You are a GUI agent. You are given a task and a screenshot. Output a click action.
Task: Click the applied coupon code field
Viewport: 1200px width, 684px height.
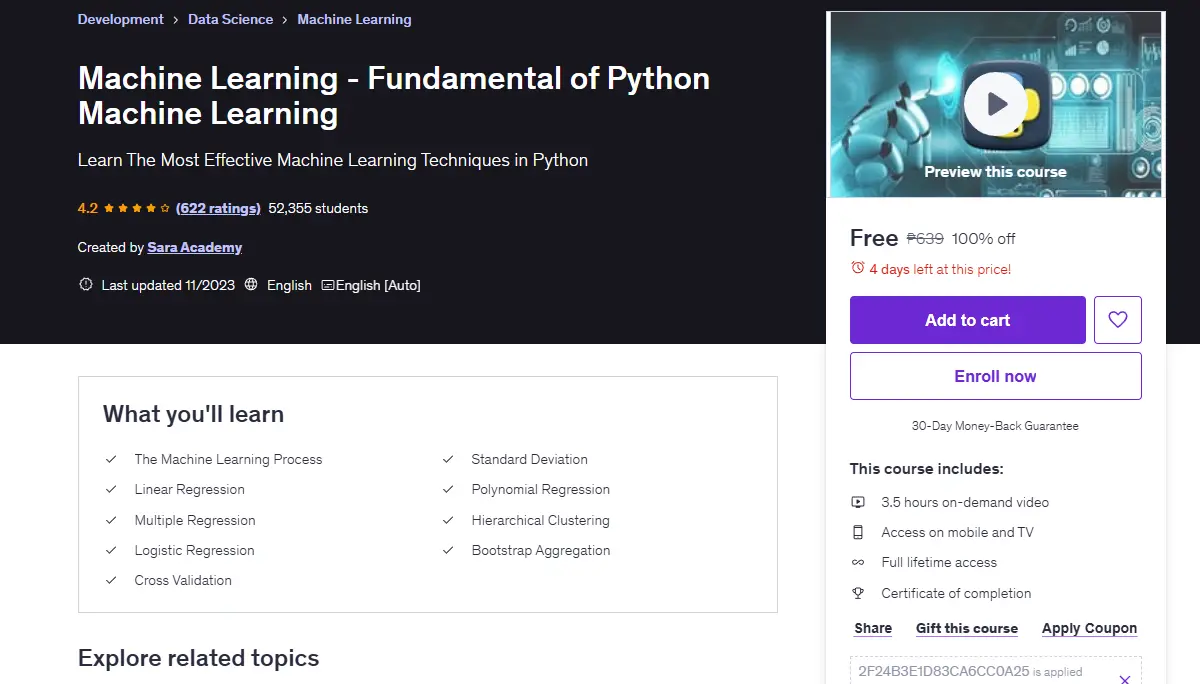[x=996, y=671]
